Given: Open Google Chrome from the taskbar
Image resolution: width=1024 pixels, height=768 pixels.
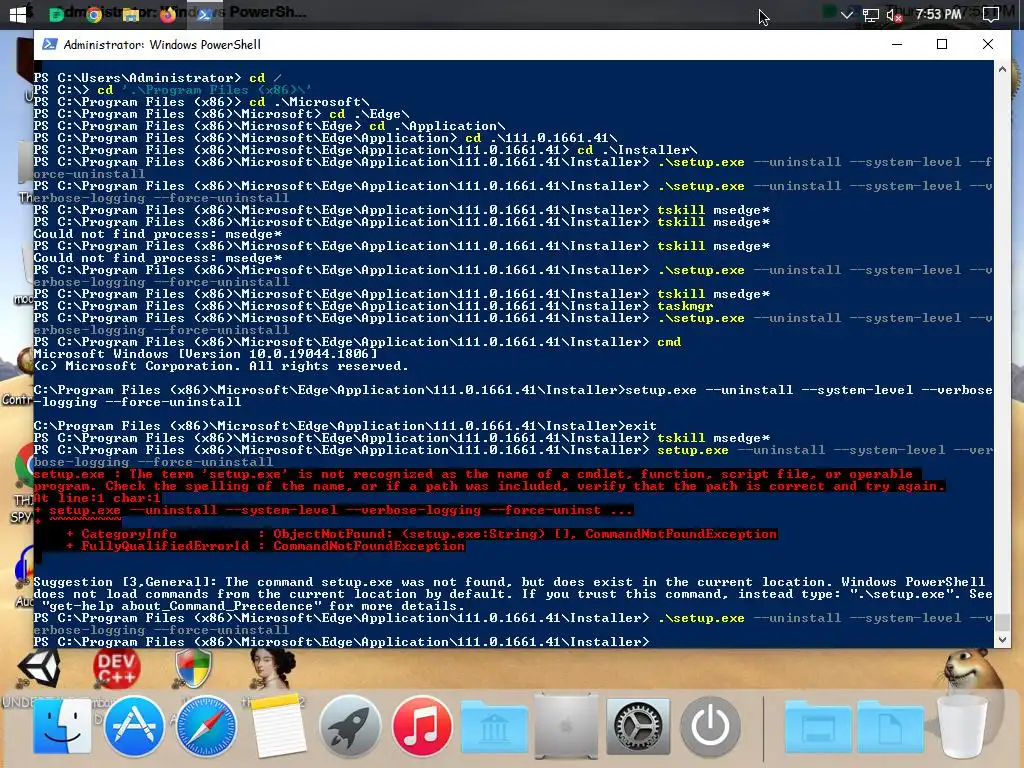Looking at the screenshot, I should (94, 14).
